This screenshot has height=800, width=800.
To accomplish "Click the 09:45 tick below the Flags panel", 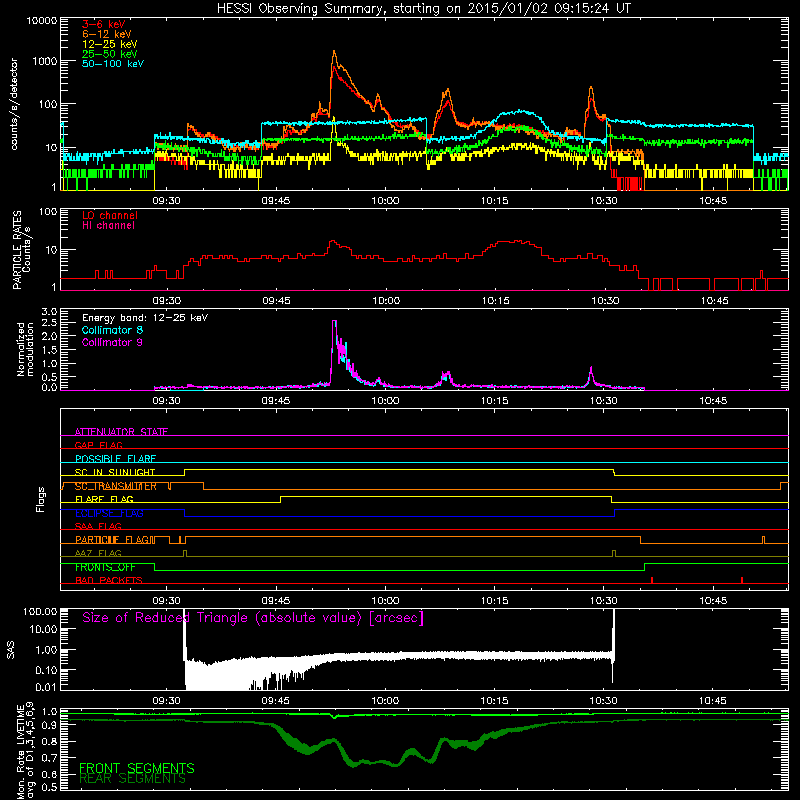I will point(276,601).
